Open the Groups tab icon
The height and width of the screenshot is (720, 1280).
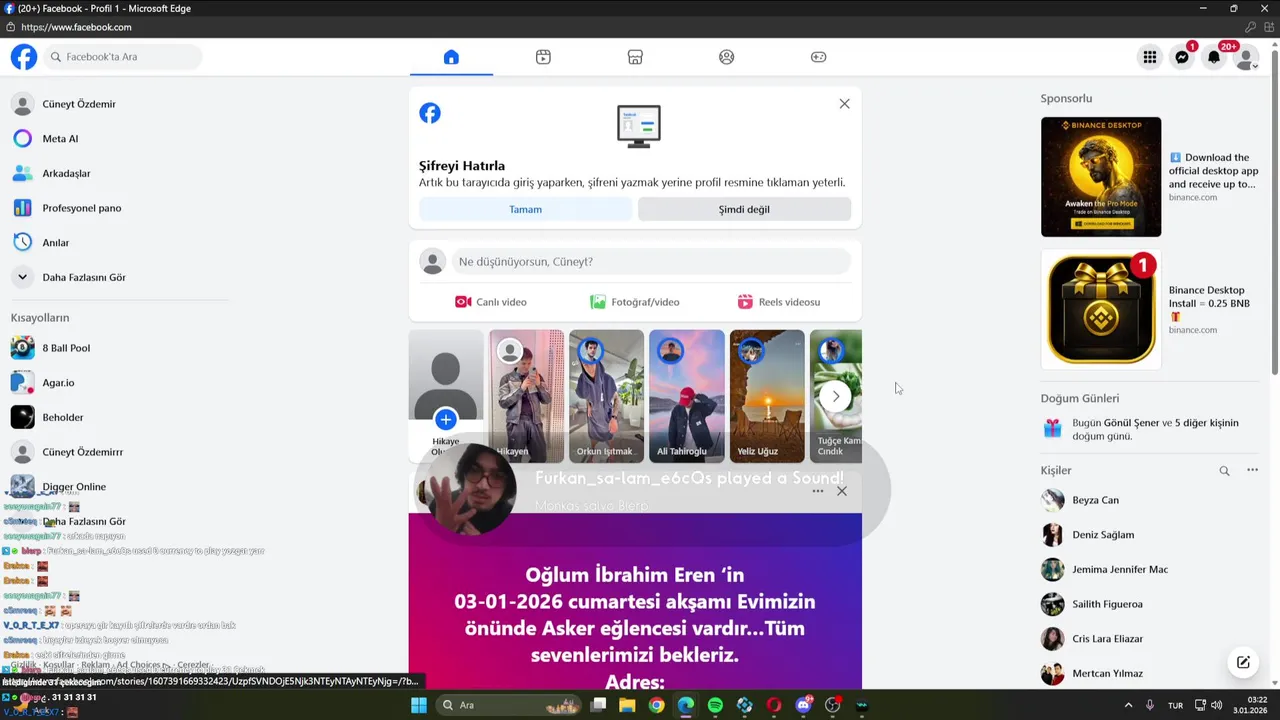click(727, 57)
